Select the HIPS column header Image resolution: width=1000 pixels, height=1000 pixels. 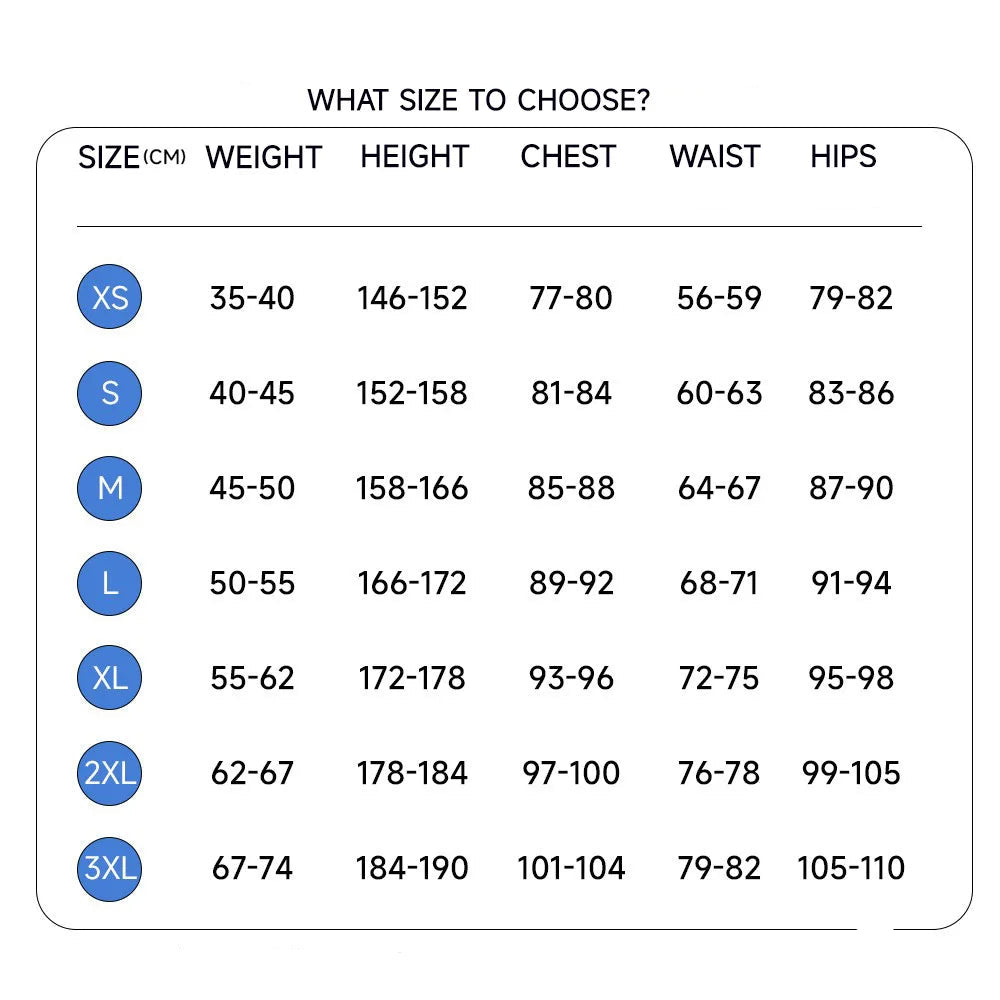pyautogui.click(x=843, y=157)
